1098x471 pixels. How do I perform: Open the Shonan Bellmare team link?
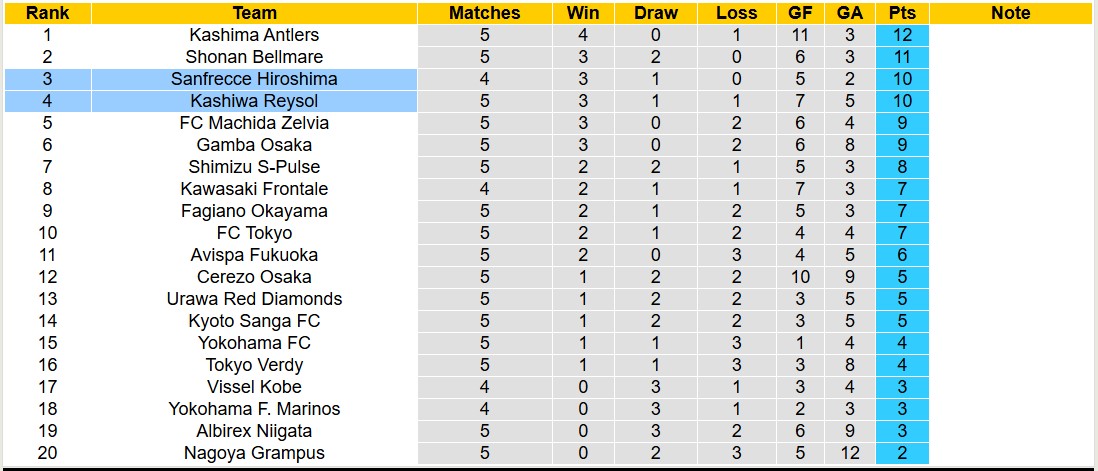click(254, 57)
